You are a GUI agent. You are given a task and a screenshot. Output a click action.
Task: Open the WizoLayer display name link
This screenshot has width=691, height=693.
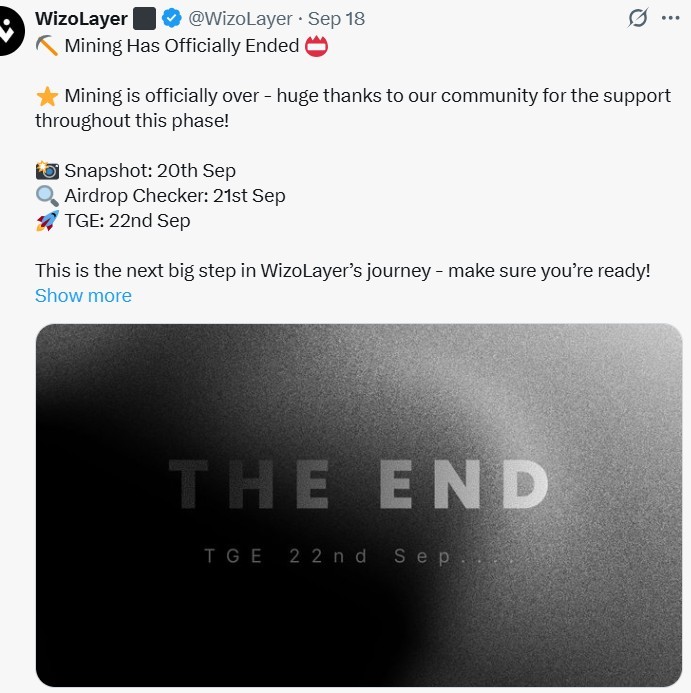click(81, 19)
